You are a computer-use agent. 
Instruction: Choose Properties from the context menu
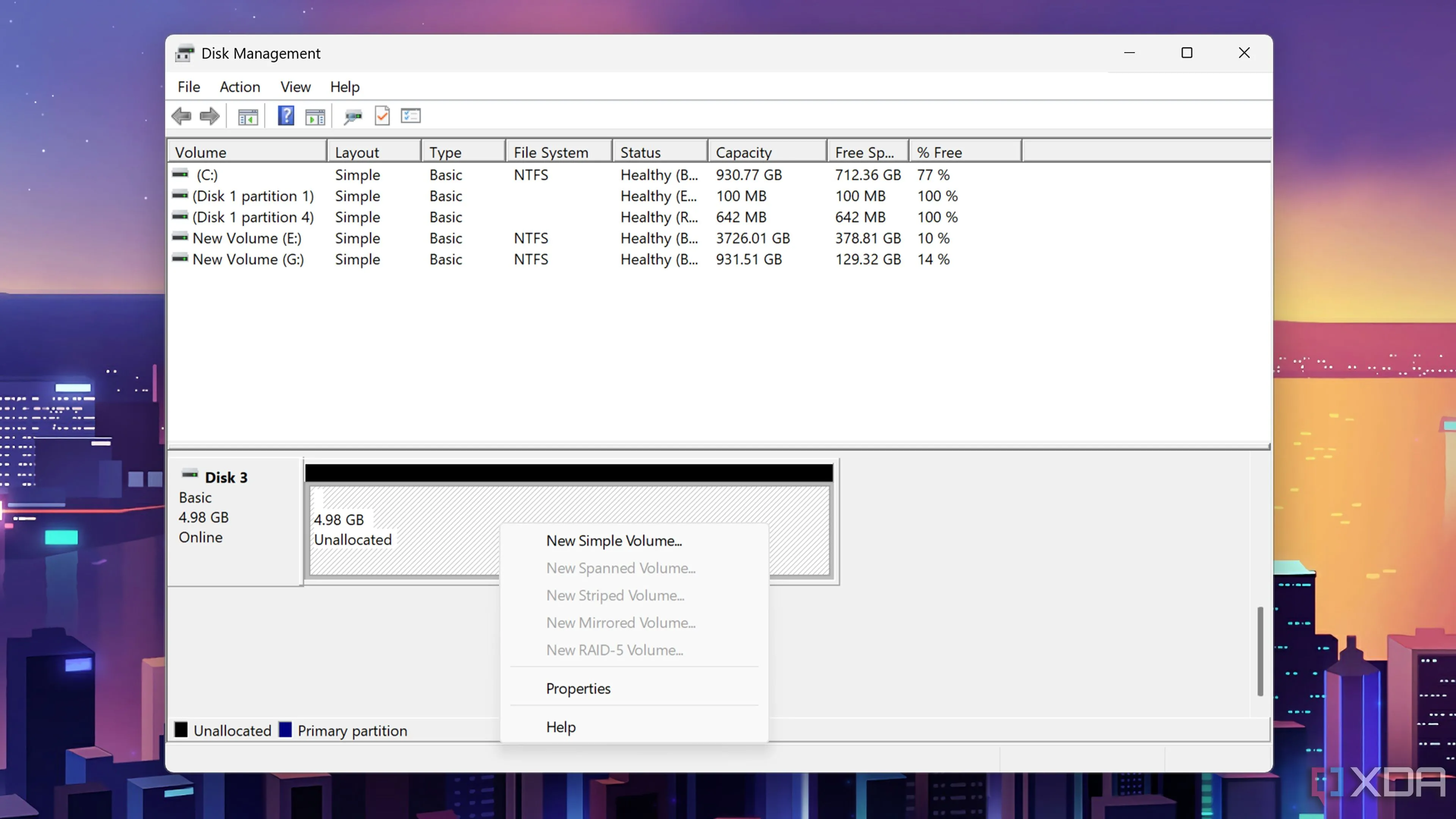pyautogui.click(x=634, y=689)
